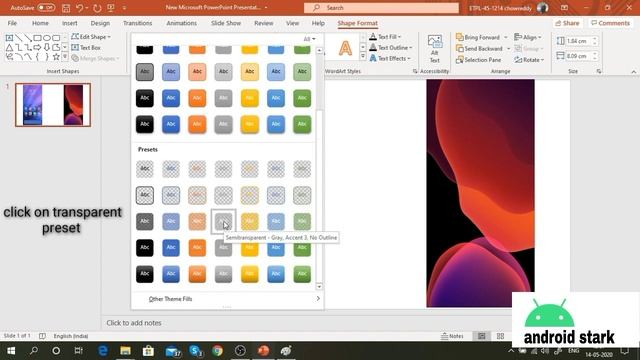Click accessibility/spell check icon in status bar
The height and width of the screenshot is (360, 640).
(x=42, y=336)
